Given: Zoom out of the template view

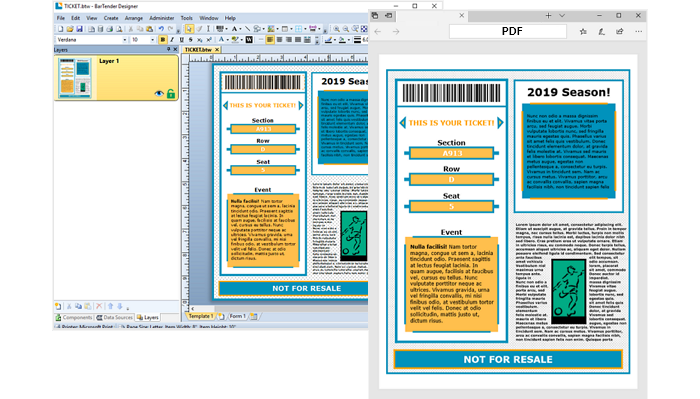Looking at the screenshot, I should 346,29.
